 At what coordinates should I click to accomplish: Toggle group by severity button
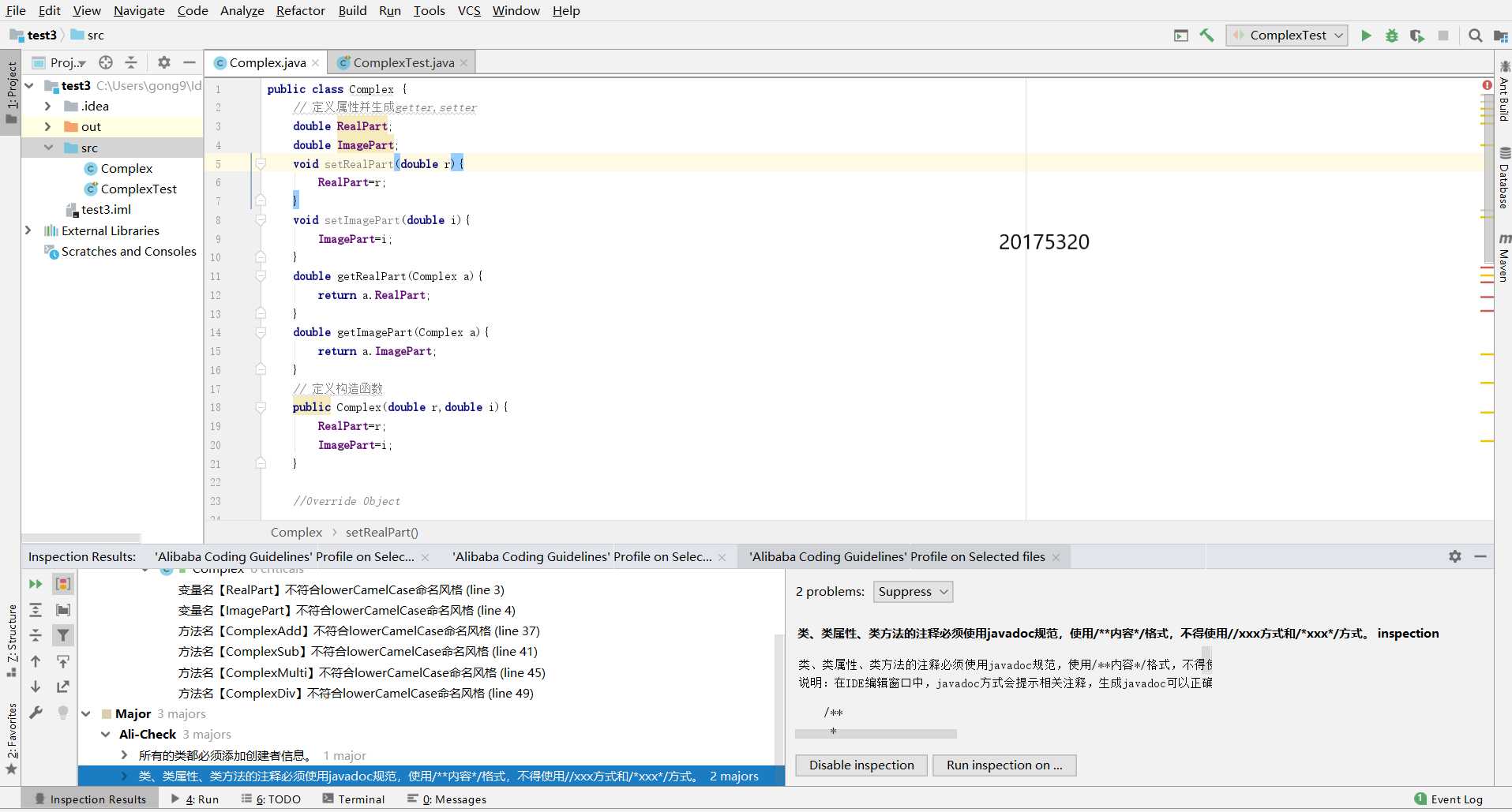point(63,584)
